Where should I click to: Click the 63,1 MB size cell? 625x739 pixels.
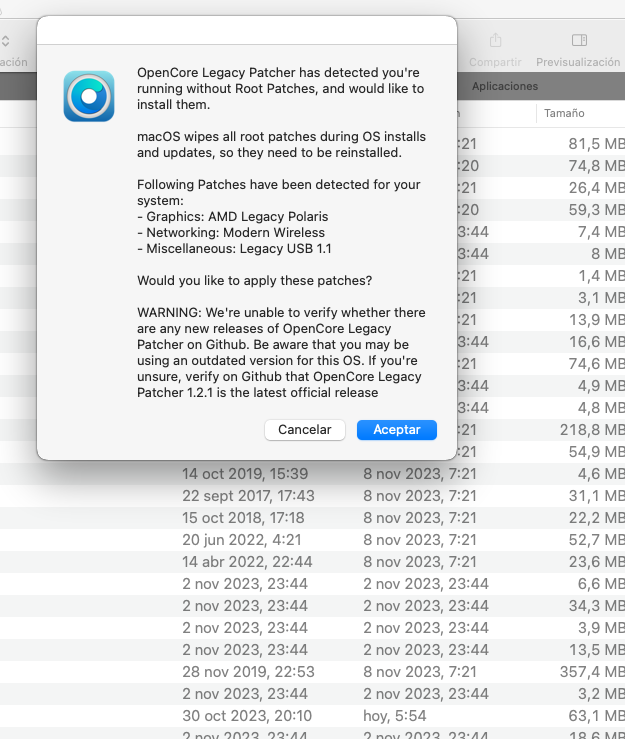click(597, 716)
